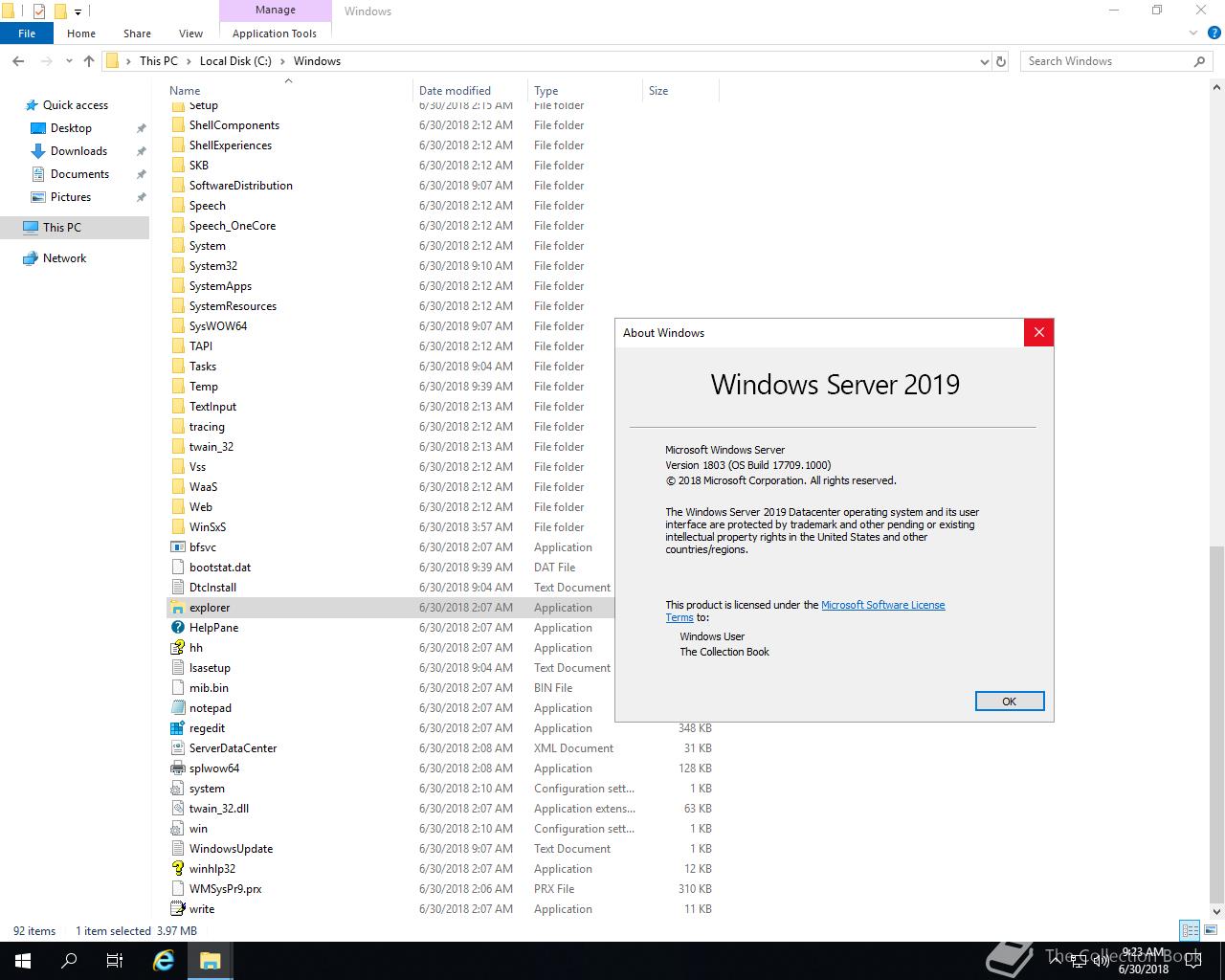Select Network in navigation pane

(x=64, y=258)
